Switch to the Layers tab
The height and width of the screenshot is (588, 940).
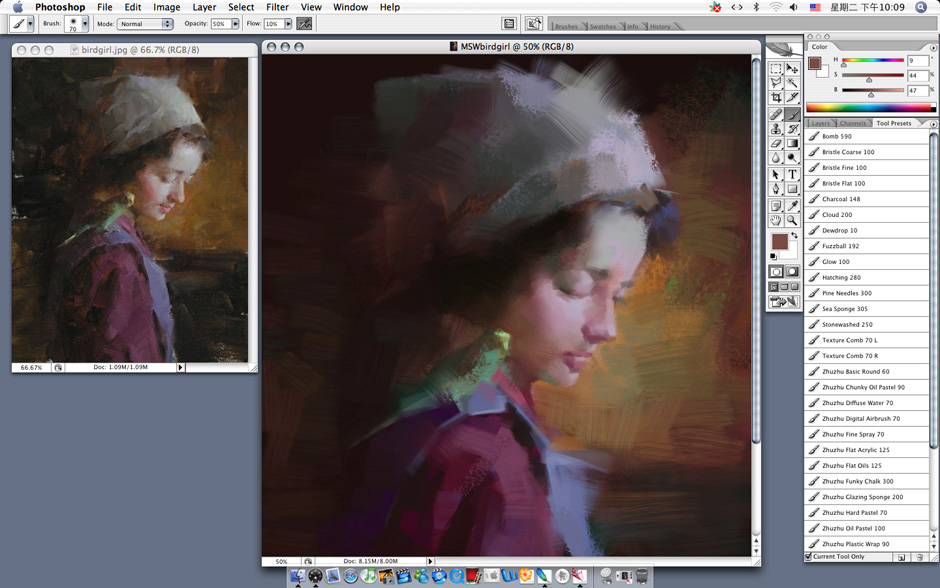[821, 123]
